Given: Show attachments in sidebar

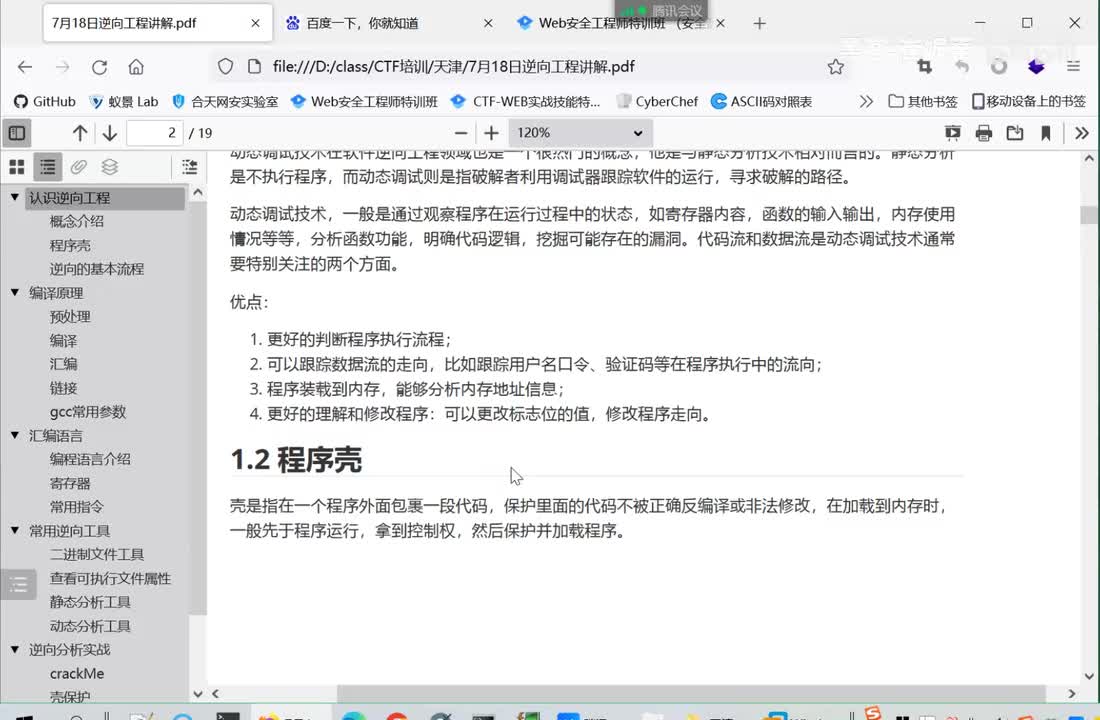Looking at the screenshot, I should tap(79, 167).
